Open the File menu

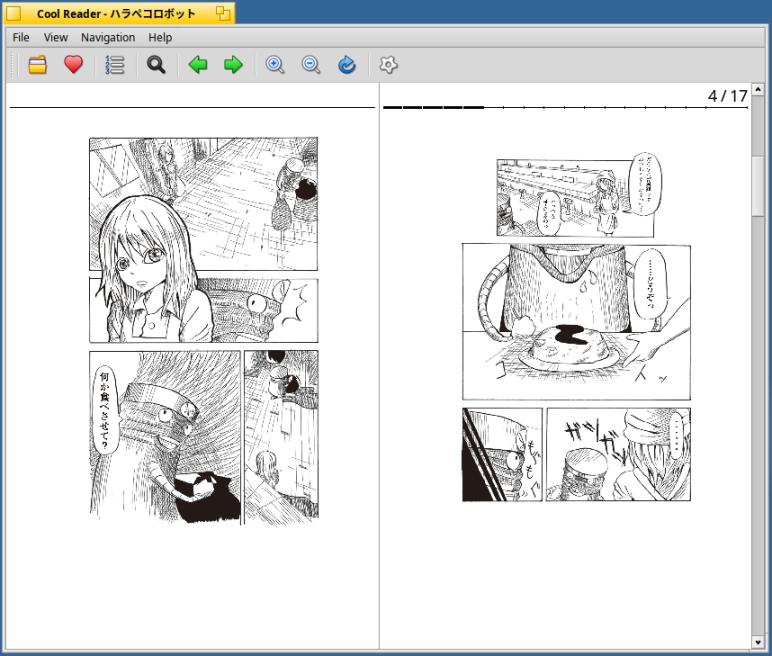(21, 37)
